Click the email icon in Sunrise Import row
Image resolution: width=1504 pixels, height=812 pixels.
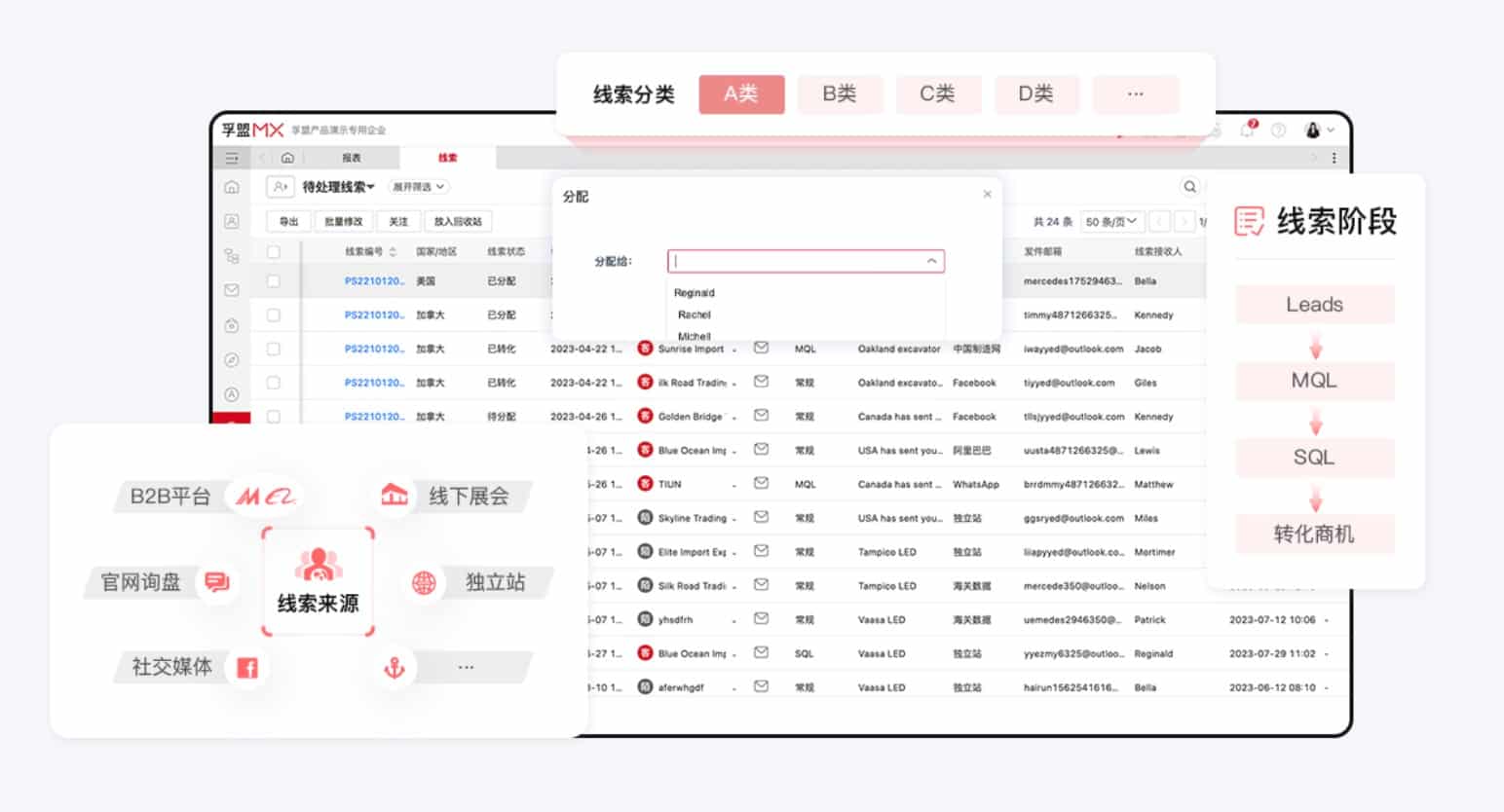coord(761,348)
